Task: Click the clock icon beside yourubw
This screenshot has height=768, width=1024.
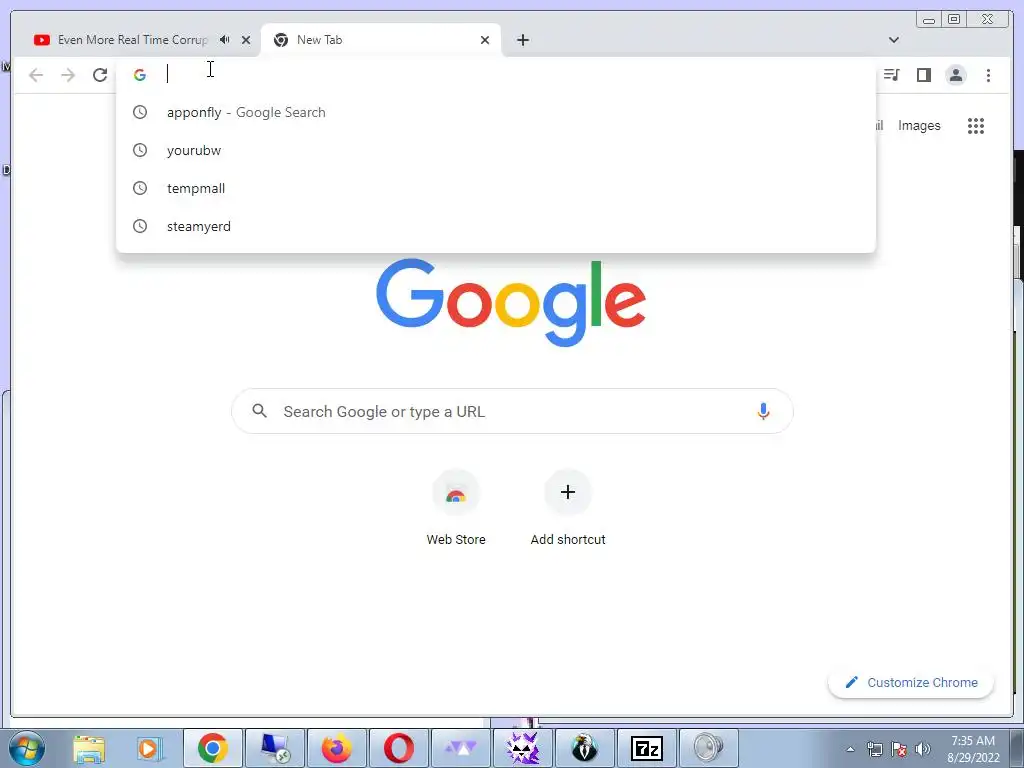Action: pos(140,150)
